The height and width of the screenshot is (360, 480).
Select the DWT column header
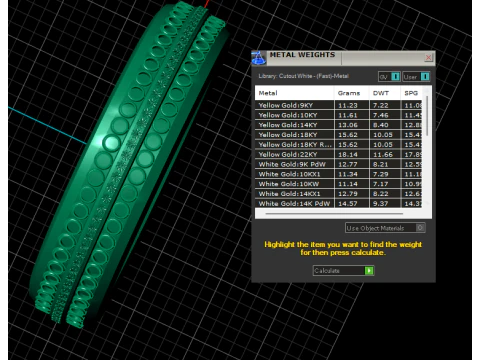pos(385,93)
